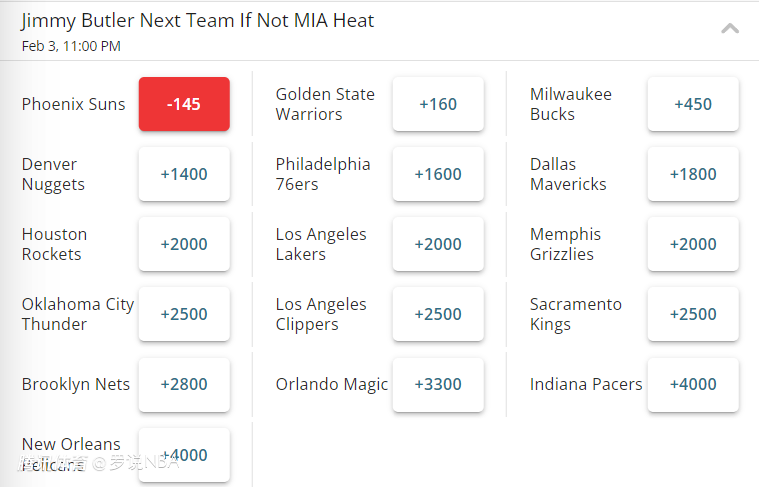The height and width of the screenshot is (487, 759).
Task: Pick Golden State Warriors at +160
Action: tap(438, 104)
